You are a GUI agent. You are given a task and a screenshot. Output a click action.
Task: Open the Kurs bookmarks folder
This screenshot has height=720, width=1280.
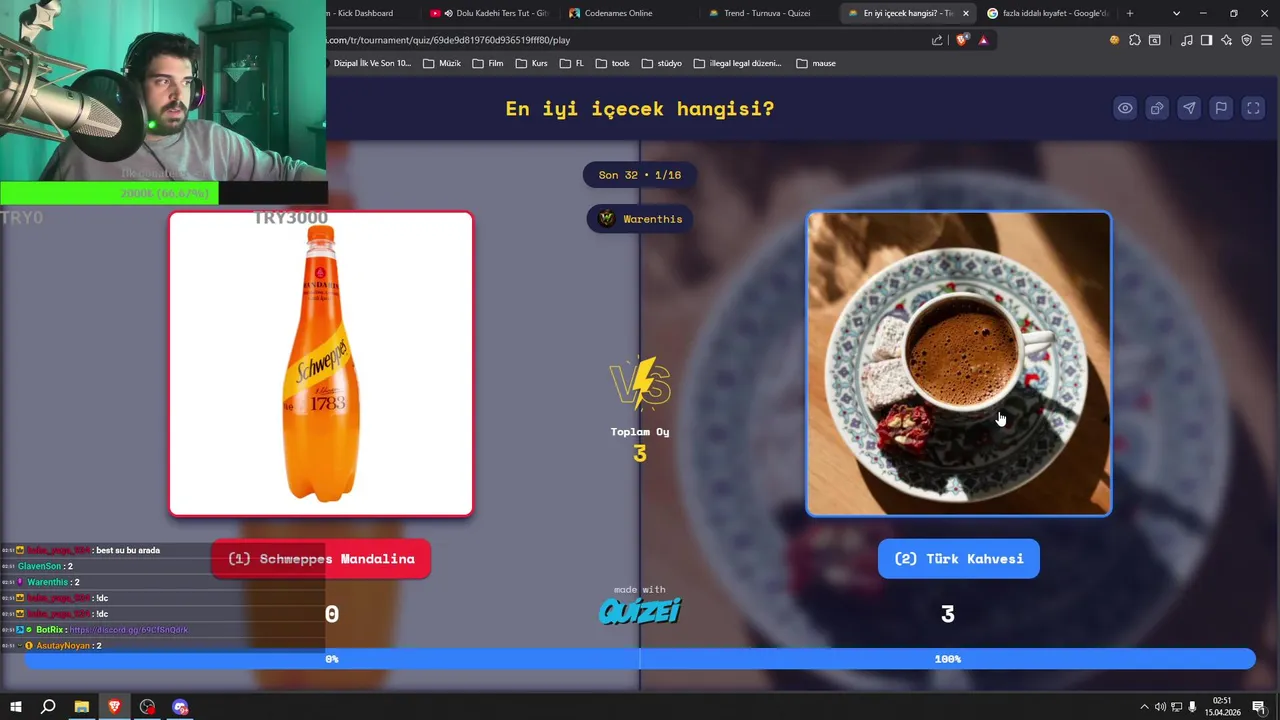pos(531,63)
